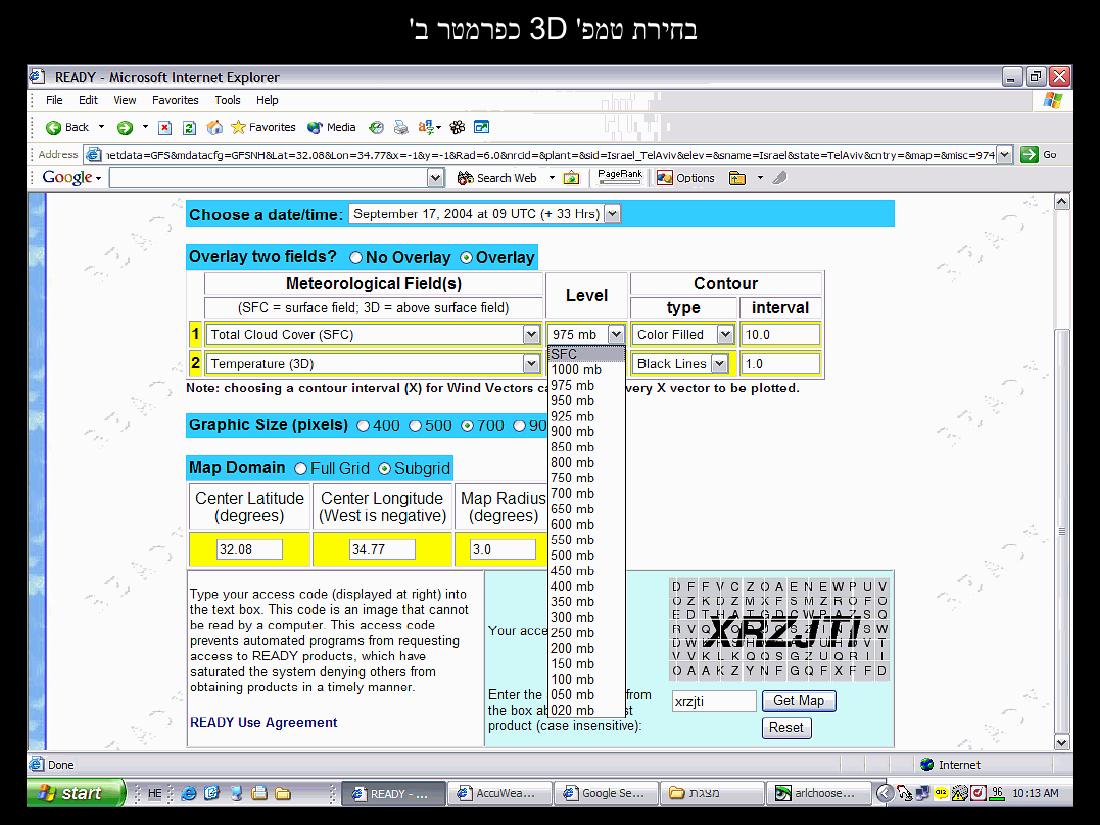Open Temperature (3D) field dropdown
Screen dimensions: 1100x825
(x=531, y=363)
